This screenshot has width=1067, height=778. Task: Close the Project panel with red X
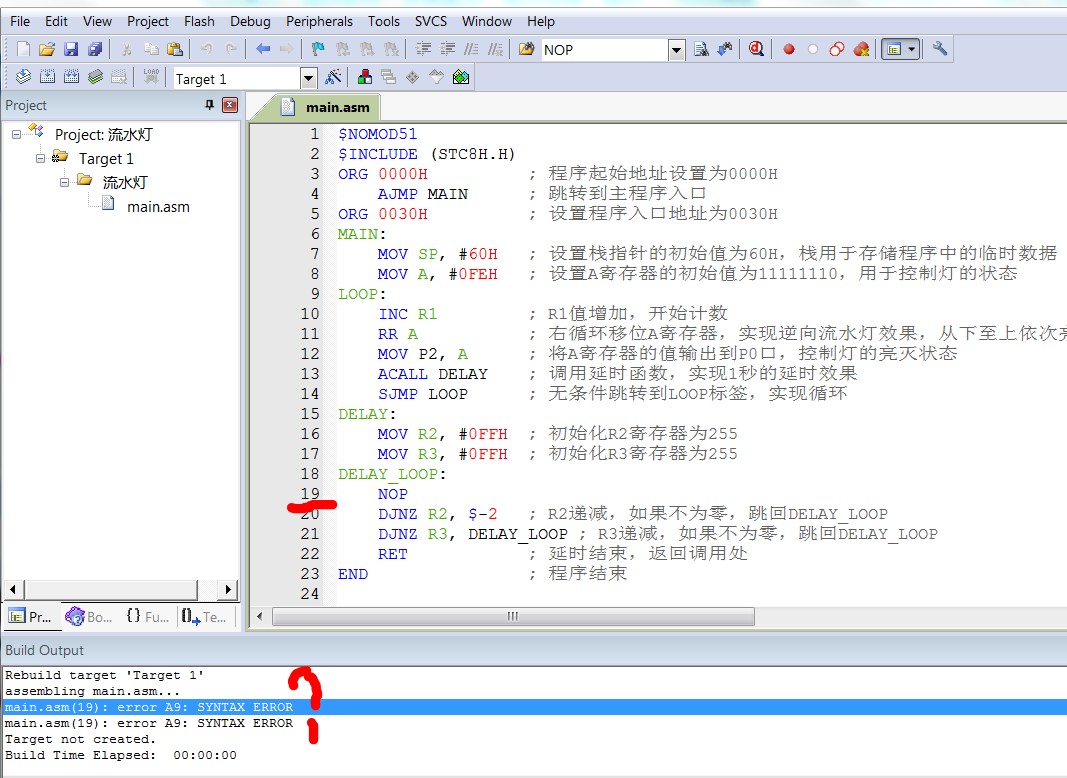click(230, 105)
